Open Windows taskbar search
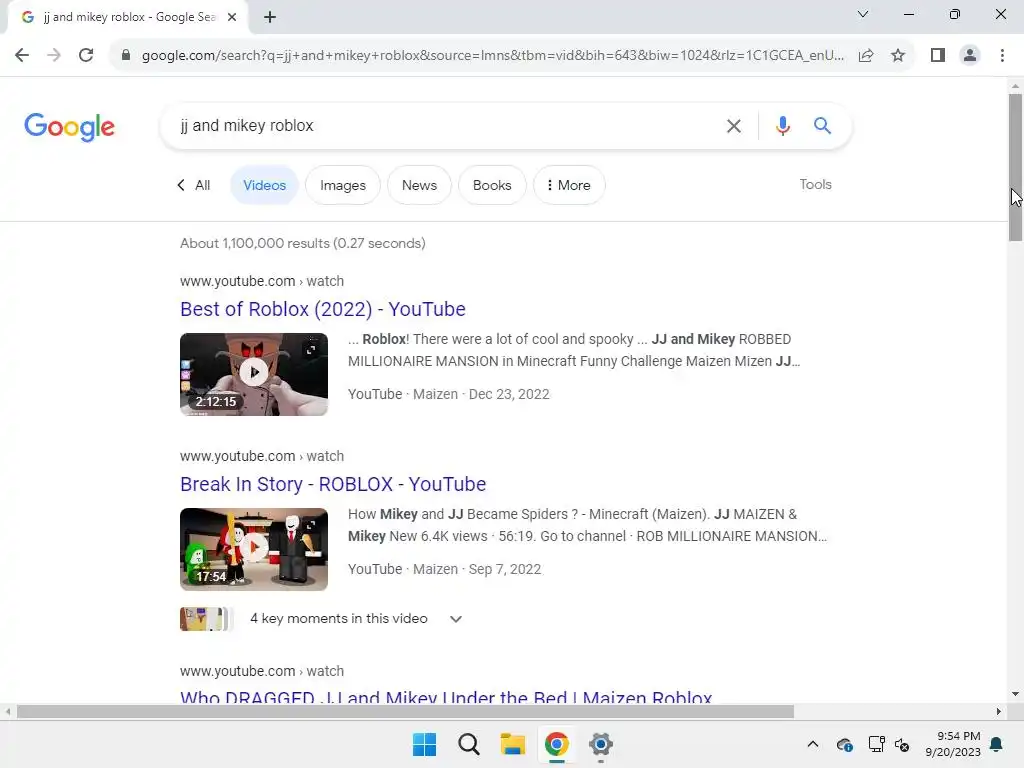The height and width of the screenshot is (768, 1024). point(468,744)
